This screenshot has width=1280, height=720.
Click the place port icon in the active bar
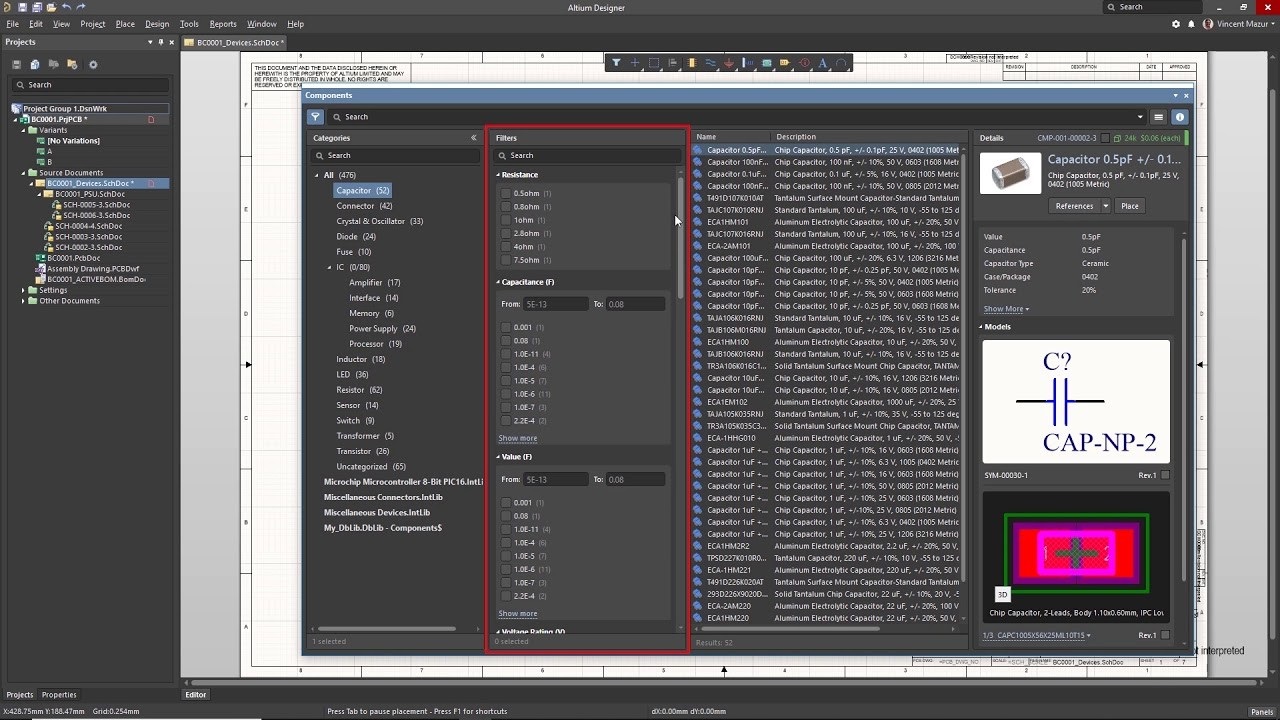coord(785,63)
